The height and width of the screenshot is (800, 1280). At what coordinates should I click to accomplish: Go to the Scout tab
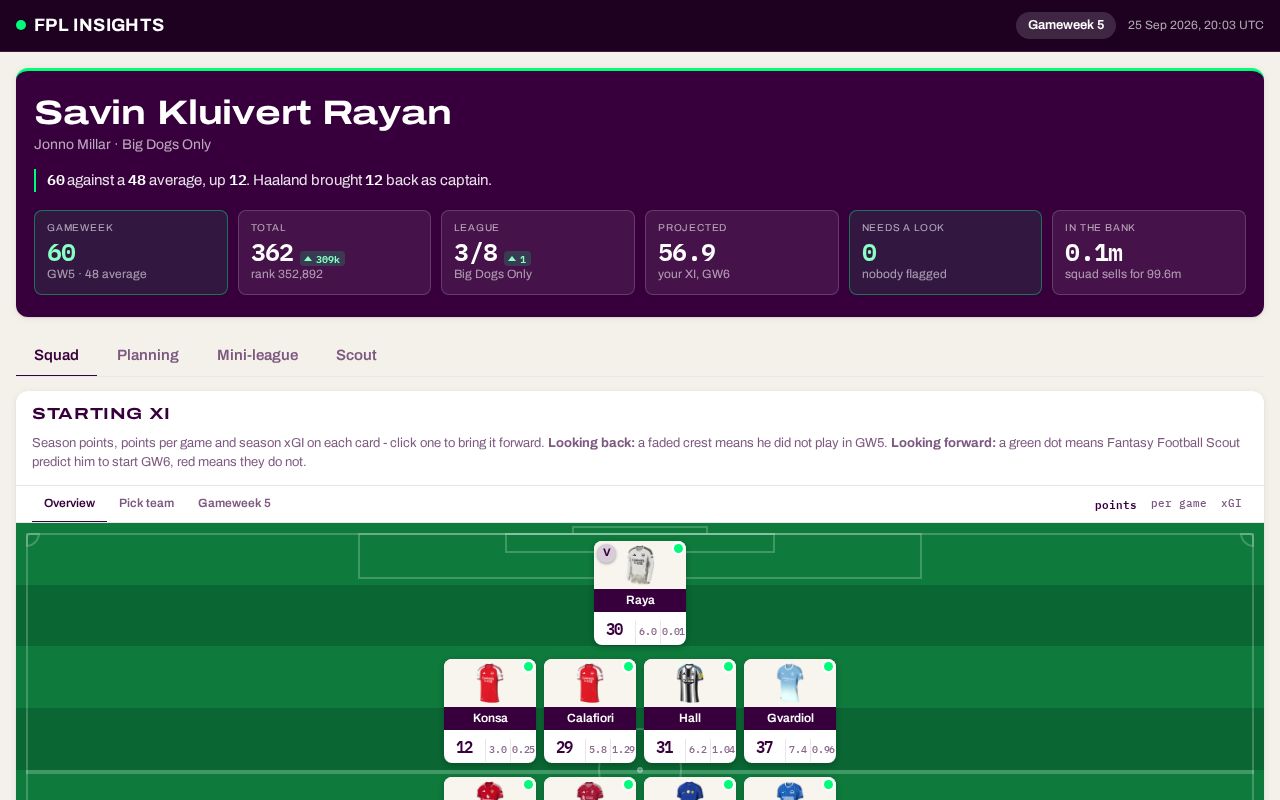coord(356,355)
